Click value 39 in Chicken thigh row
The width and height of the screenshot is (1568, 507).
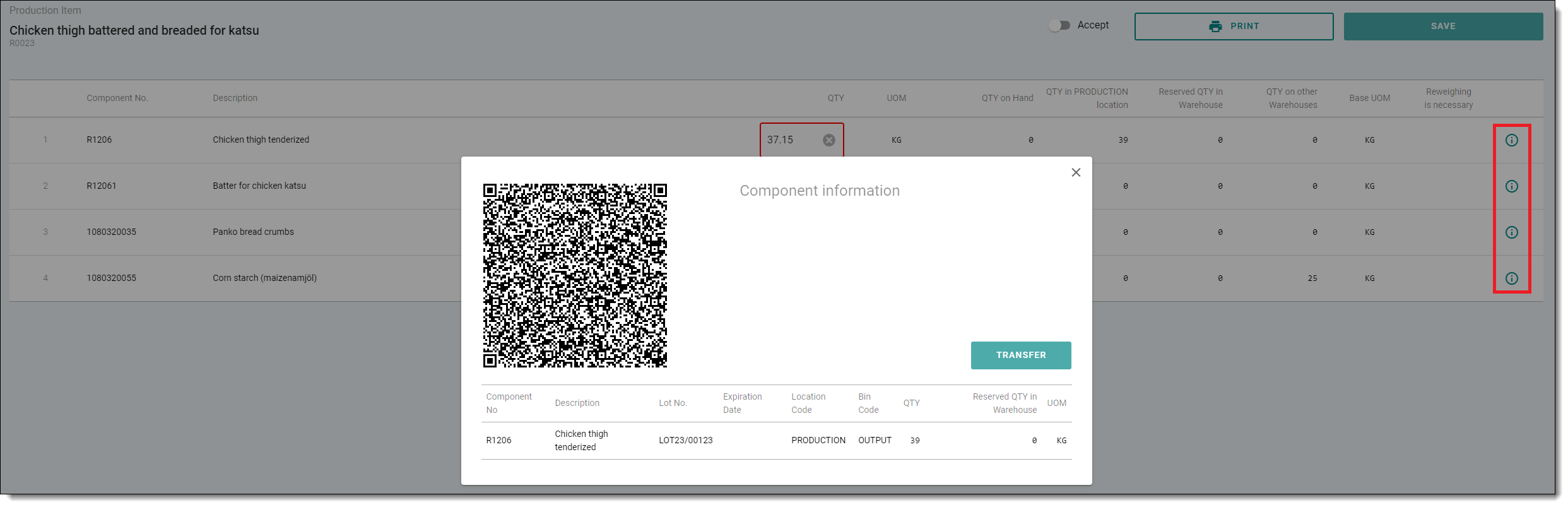click(x=1123, y=140)
